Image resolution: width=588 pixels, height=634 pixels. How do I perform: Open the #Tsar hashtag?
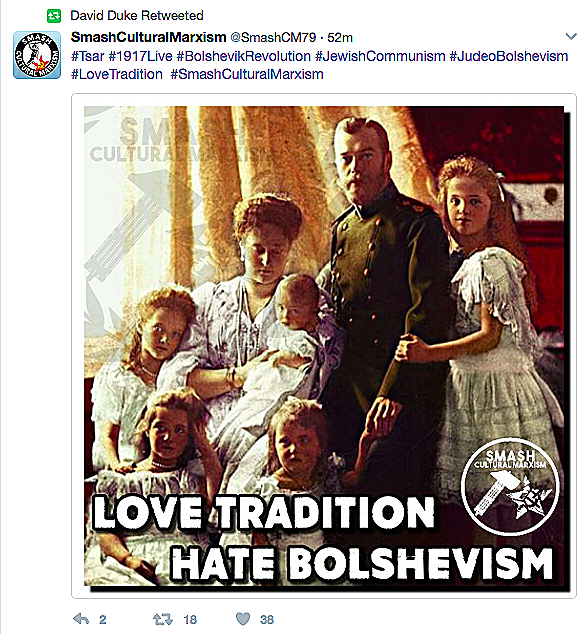(88, 56)
